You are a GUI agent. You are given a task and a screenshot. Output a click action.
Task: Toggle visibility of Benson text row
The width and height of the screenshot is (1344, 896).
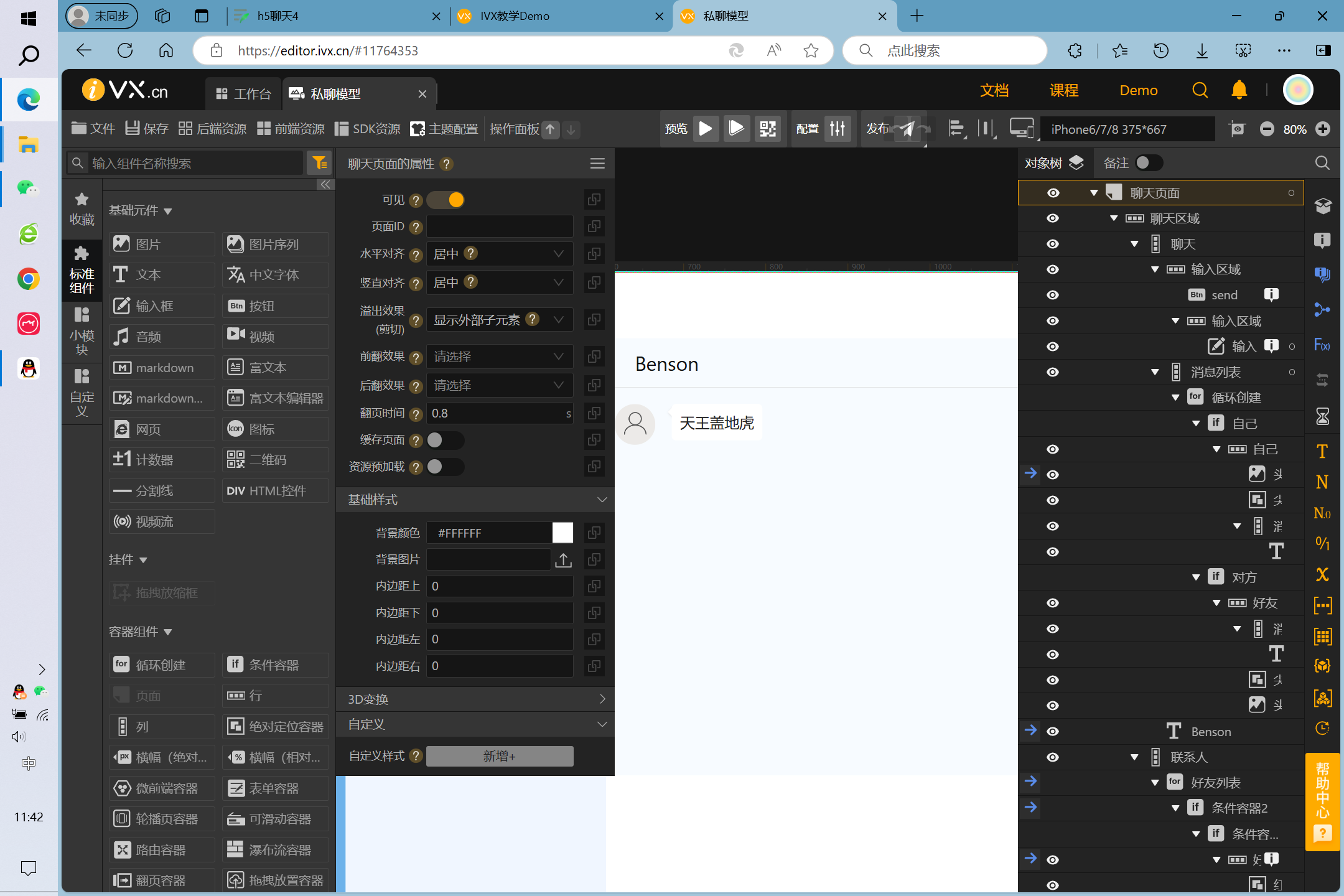click(x=1053, y=732)
